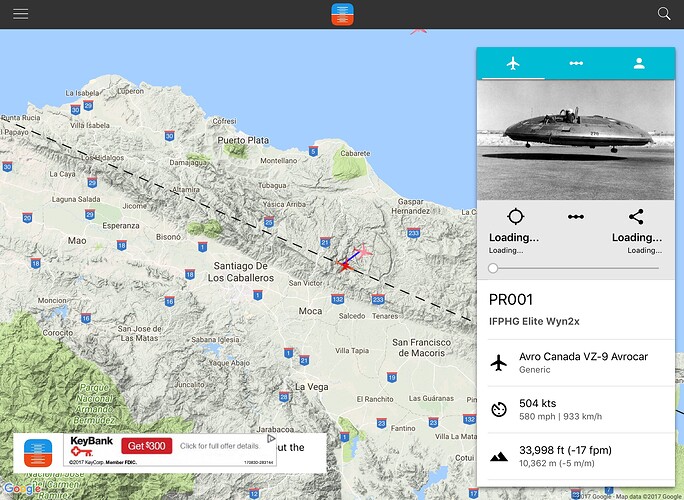Click the AdChoices icon on the banner

pyautogui.click(x=271, y=438)
